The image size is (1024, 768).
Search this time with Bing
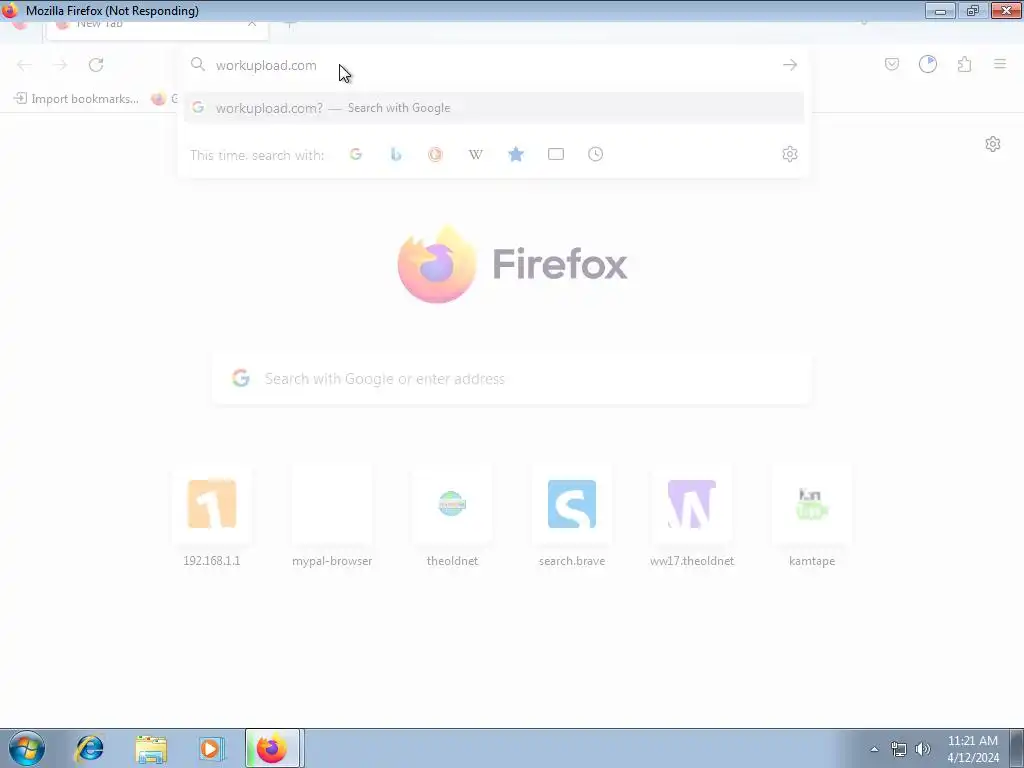click(396, 154)
